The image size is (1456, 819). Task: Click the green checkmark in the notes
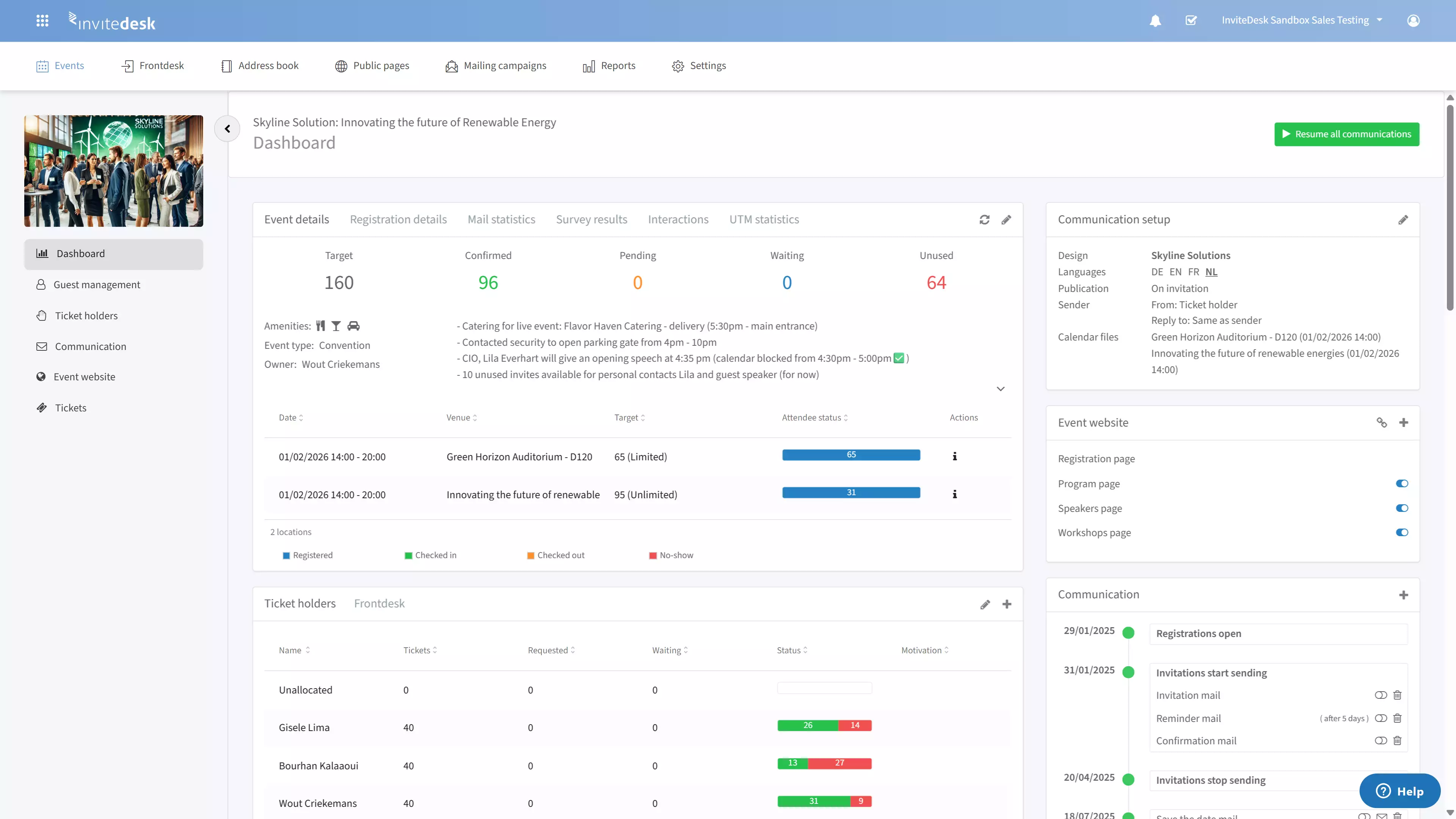[x=899, y=358]
